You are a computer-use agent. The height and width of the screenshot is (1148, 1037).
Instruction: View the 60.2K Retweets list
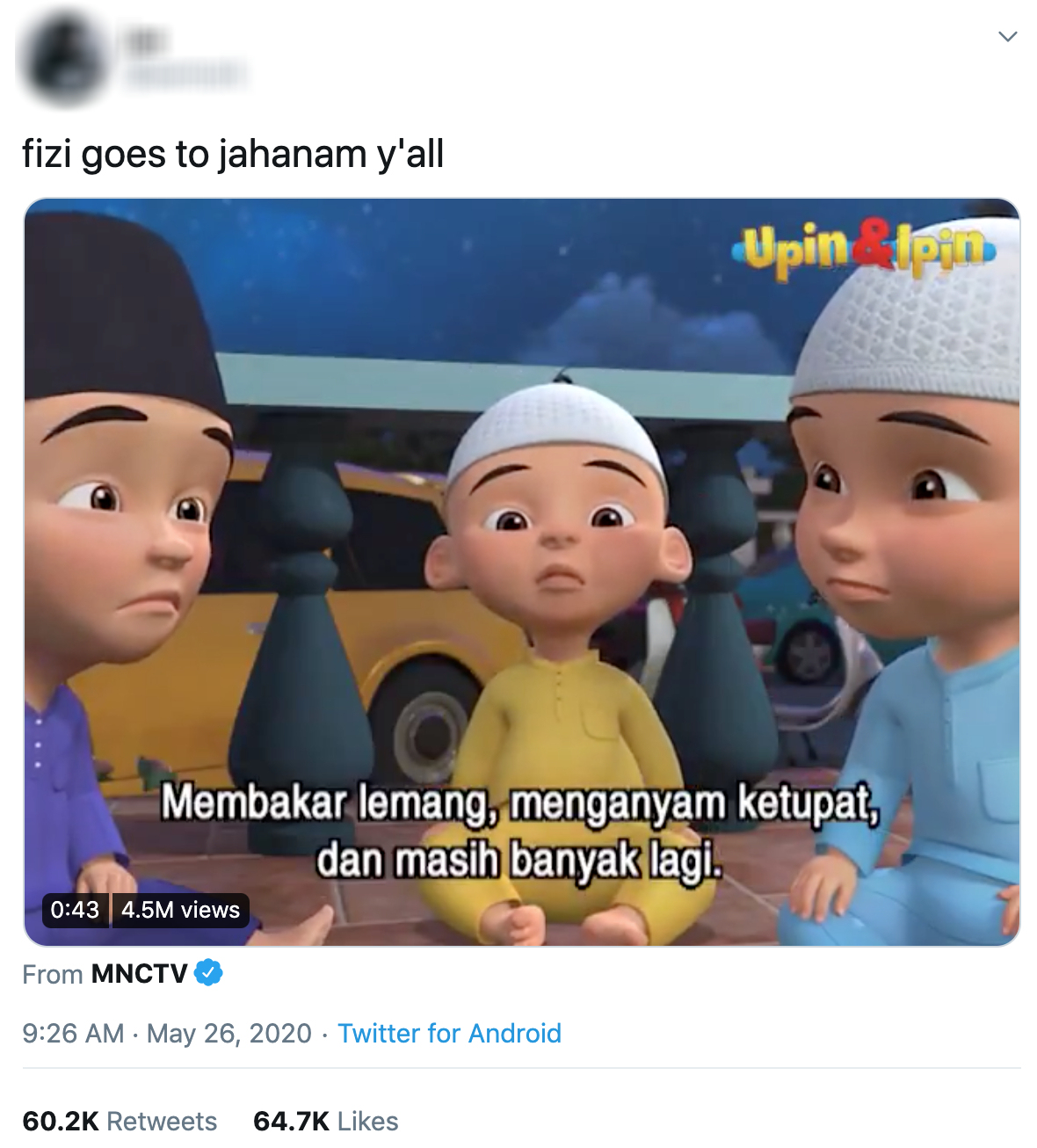point(120,1121)
